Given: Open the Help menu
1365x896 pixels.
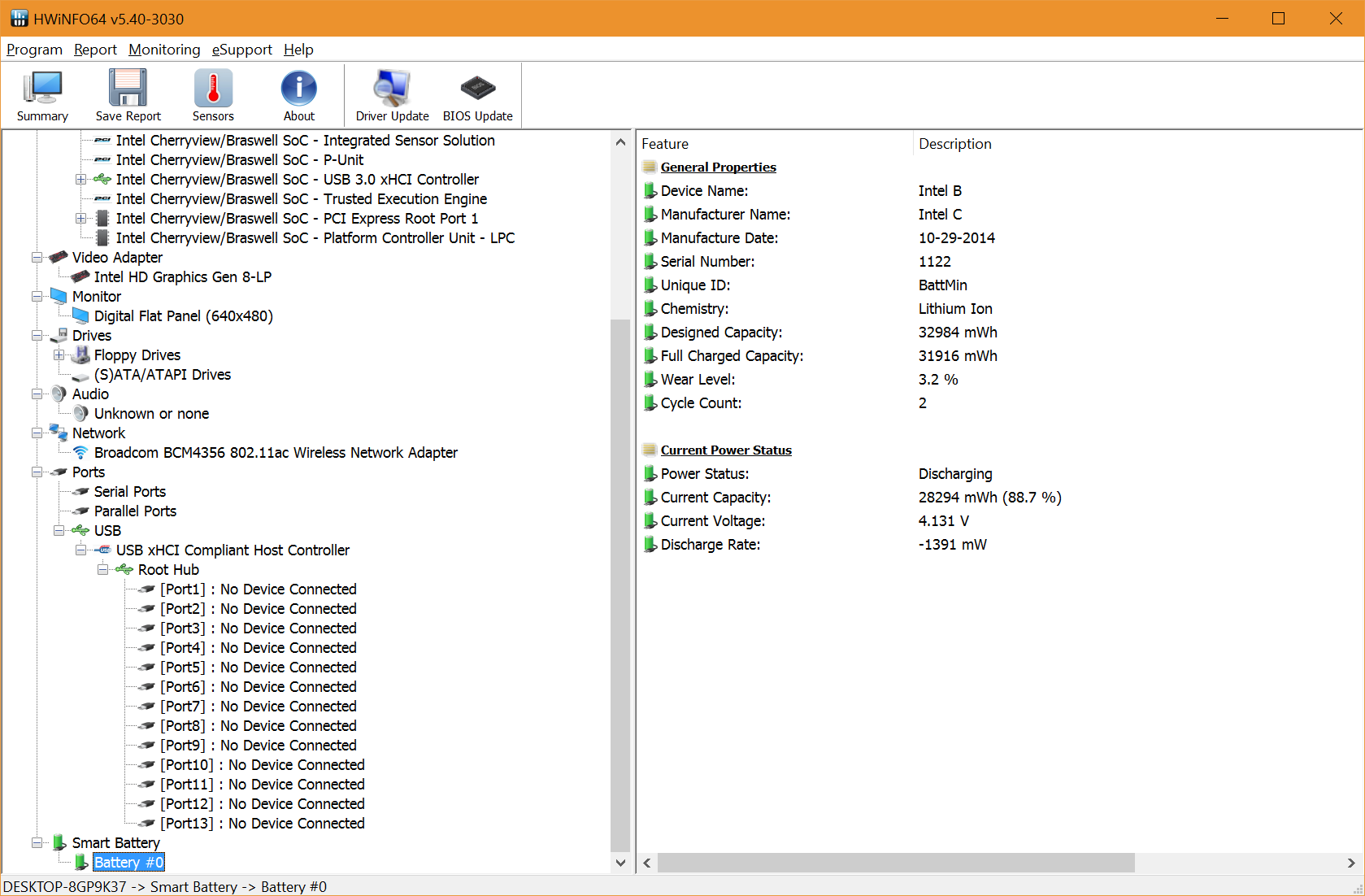Looking at the screenshot, I should [x=298, y=50].
